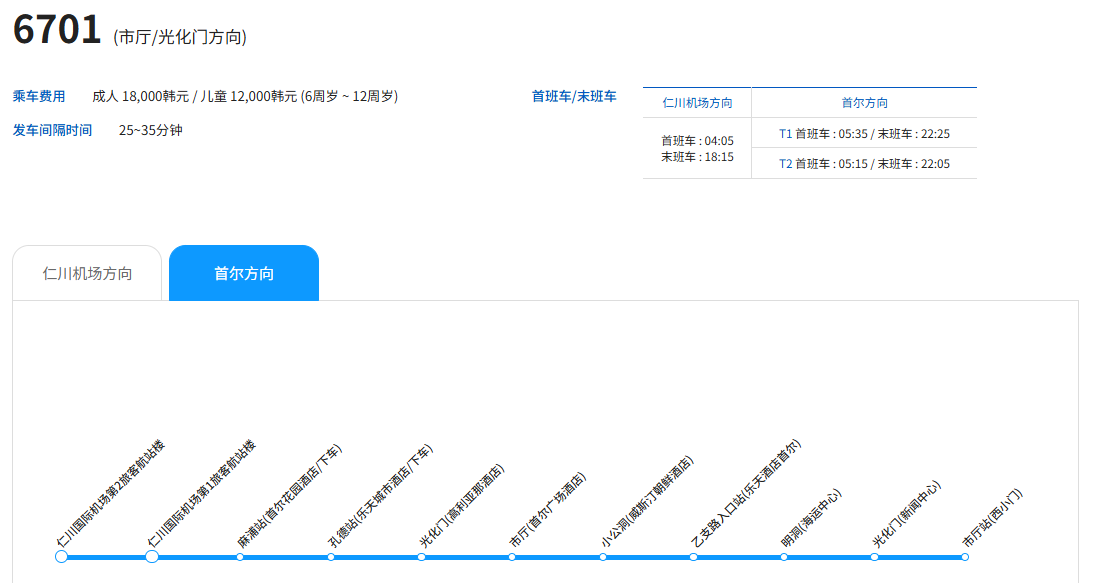Image resolution: width=1099 pixels, height=583 pixels.
Task: Click the 光化门(高利亚那酒店) stop dot
Action: tap(421, 557)
